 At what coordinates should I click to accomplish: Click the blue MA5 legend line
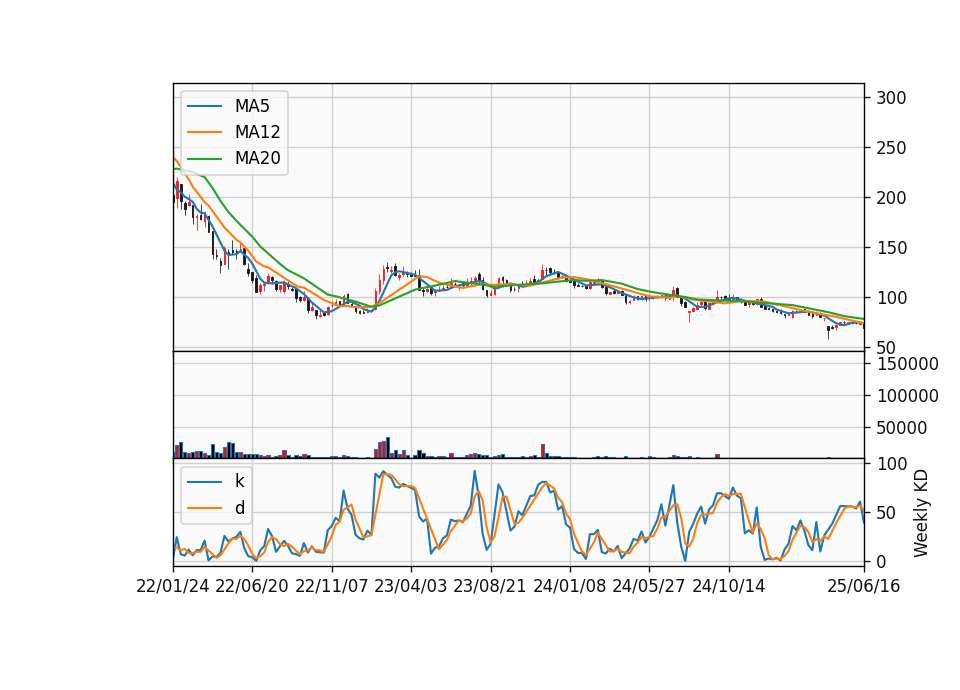204,107
